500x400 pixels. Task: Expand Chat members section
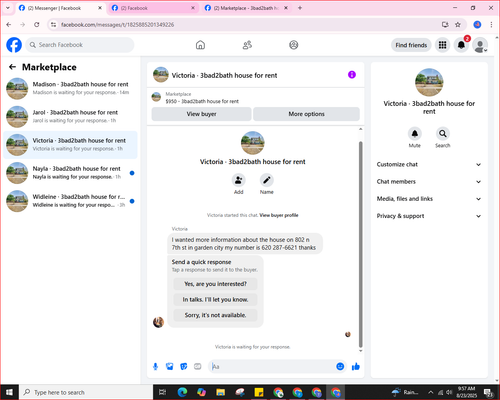coord(429,182)
